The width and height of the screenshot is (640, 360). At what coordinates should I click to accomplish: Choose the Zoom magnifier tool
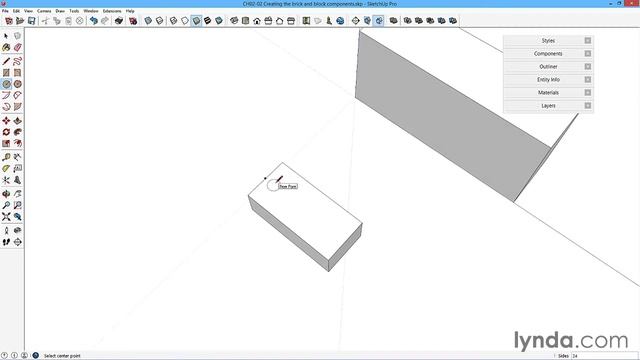click(6, 205)
